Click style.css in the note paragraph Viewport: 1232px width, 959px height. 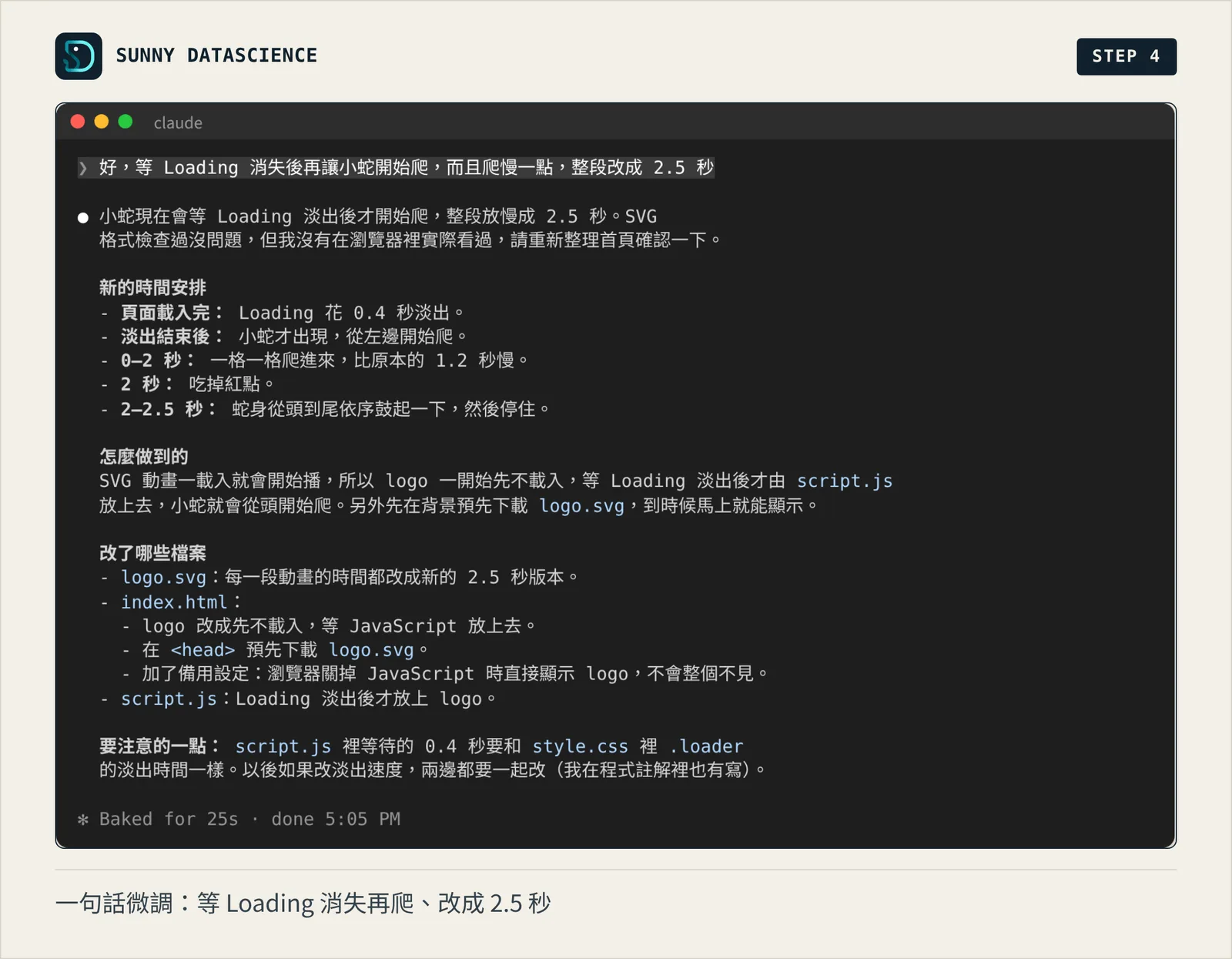click(581, 746)
